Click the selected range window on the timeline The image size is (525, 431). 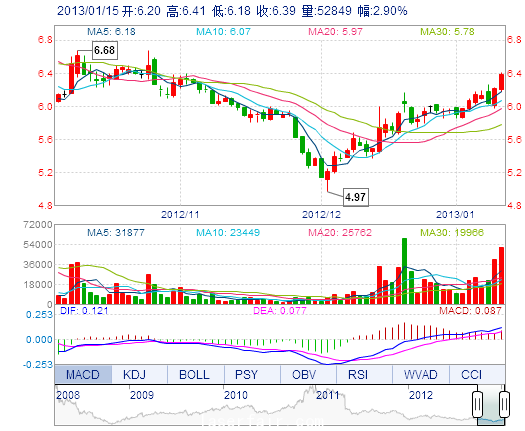coord(491,405)
